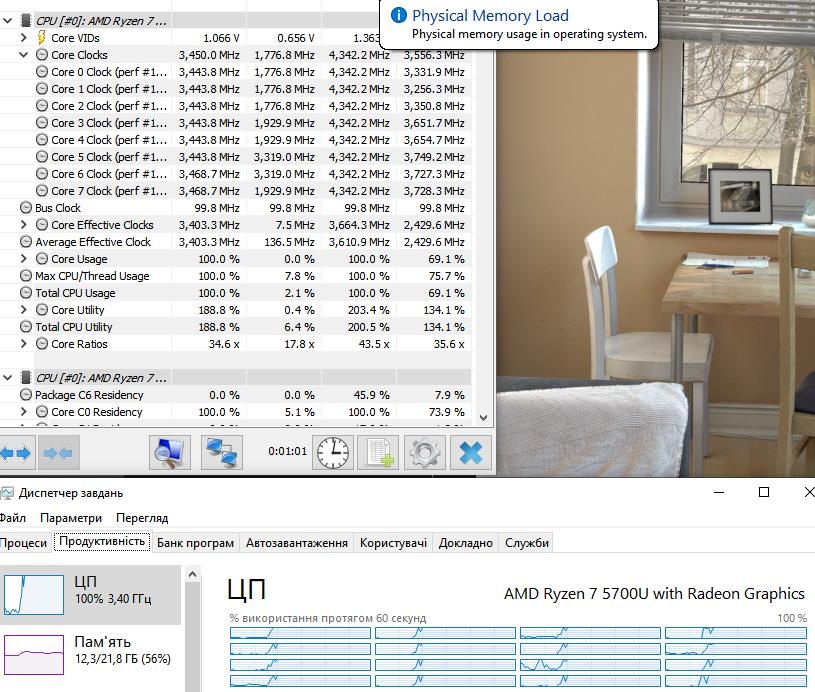Open HWiNFO sensor settings gear icon

tap(425, 453)
